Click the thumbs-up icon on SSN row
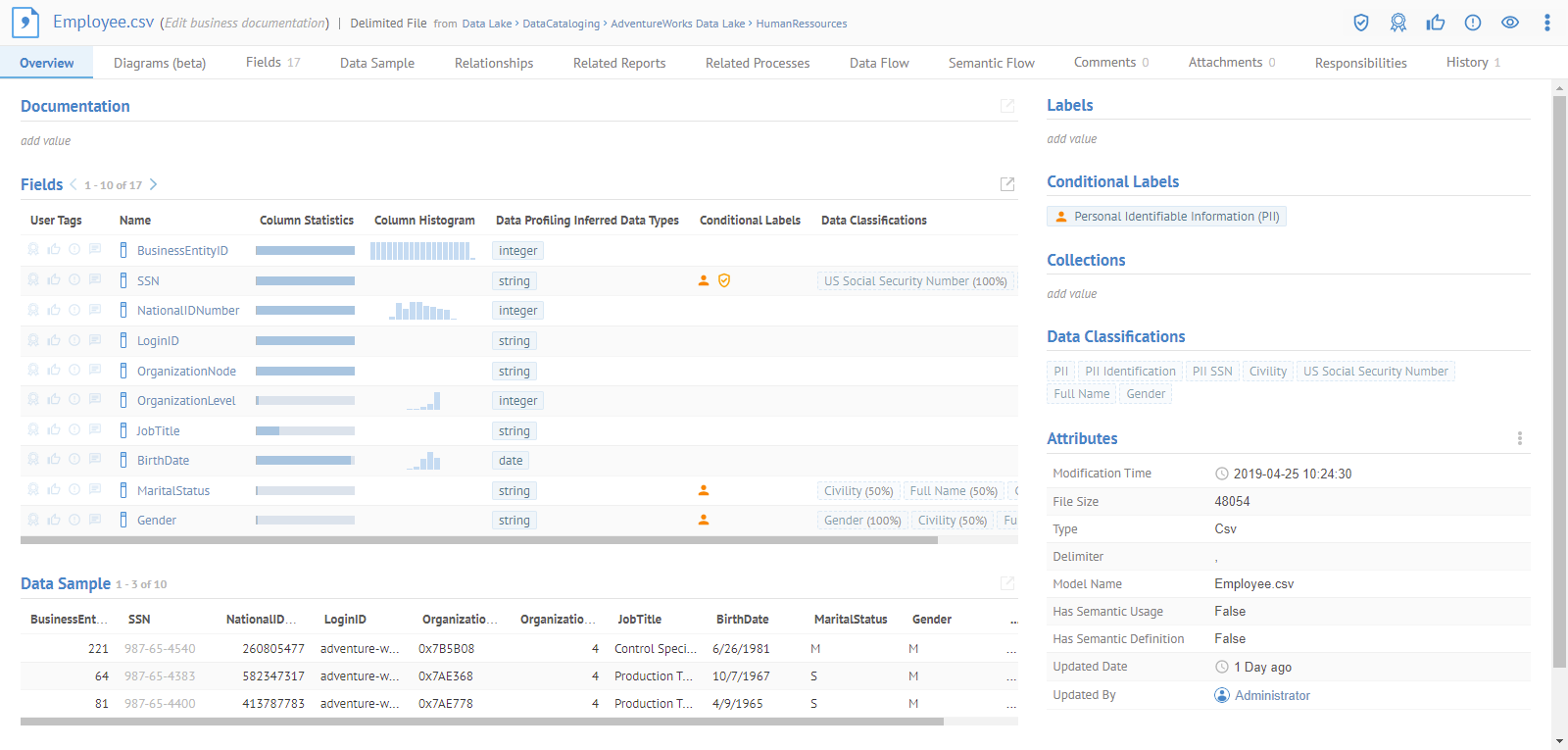The height and width of the screenshot is (750, 1568). [54, 279]
